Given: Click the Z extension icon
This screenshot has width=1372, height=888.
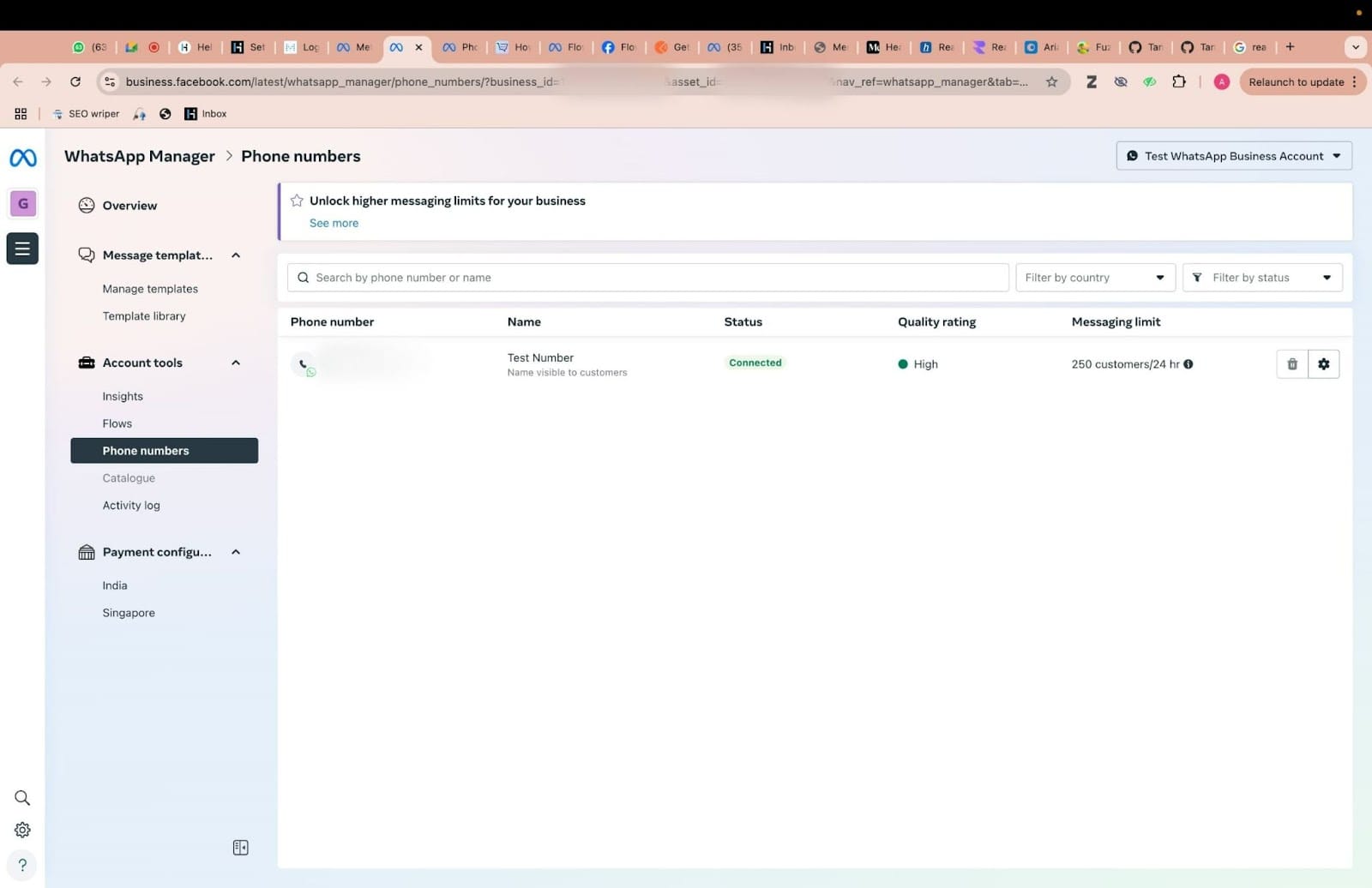Looking at the screenshot, I should coord(1092,82).
